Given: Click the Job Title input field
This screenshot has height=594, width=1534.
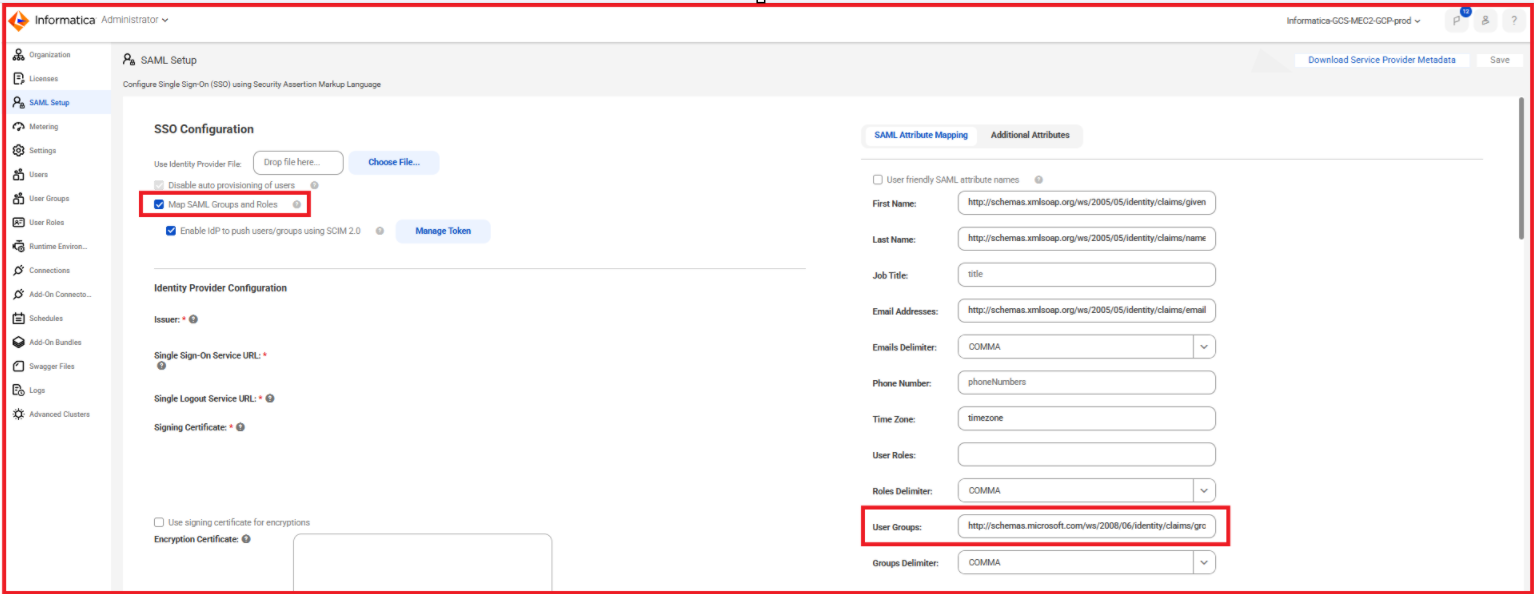Looking at the screenshot, I should click(x=1086, y=275).
